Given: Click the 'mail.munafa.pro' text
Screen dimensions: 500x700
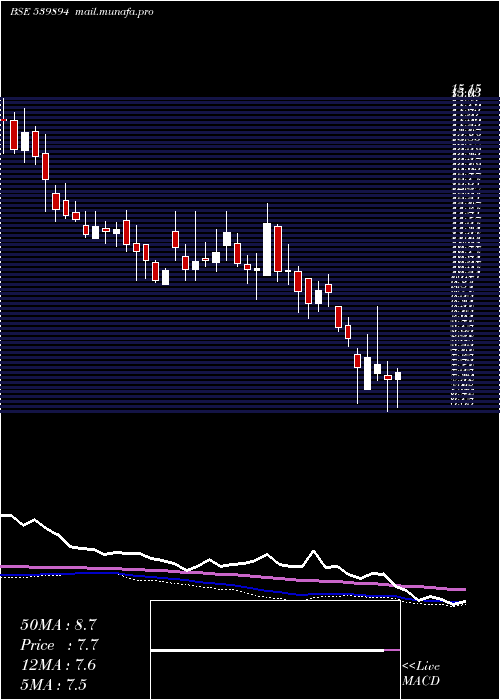Looking at the screenshot, I should (x=113, y=12).
